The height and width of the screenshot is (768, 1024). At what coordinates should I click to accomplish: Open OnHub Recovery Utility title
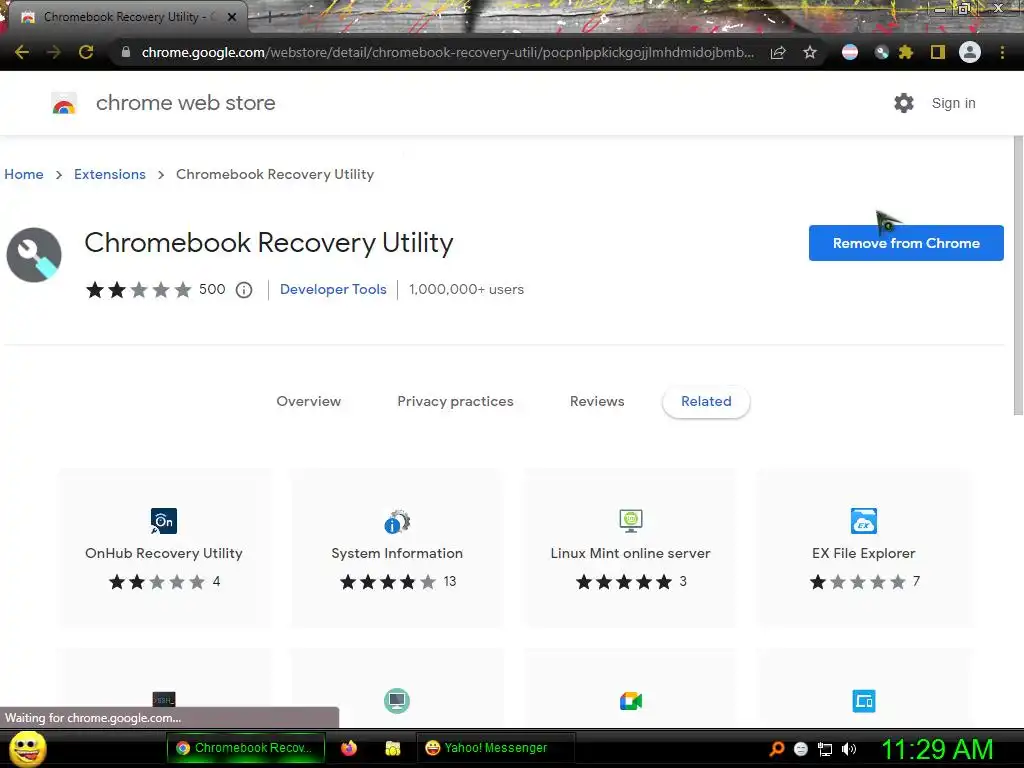tap(163, 553)
